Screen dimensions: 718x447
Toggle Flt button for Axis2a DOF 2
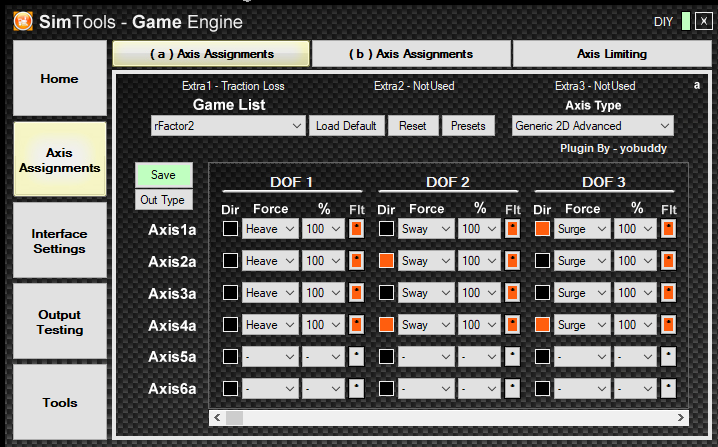pos(512,261)
